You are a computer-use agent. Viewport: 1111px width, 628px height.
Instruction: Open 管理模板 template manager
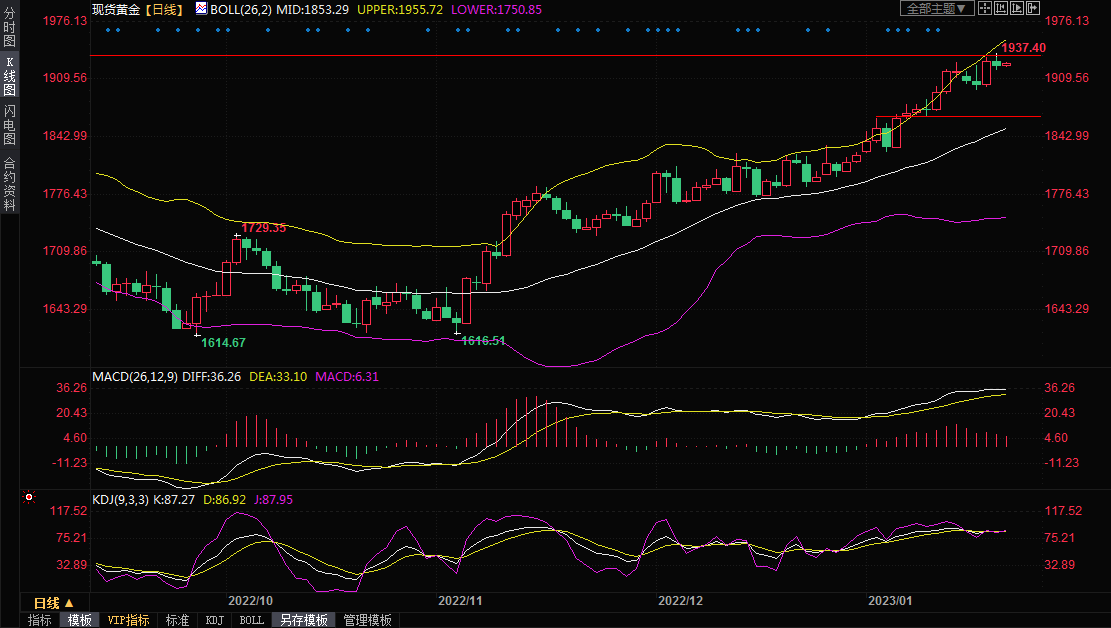[367, 620]
